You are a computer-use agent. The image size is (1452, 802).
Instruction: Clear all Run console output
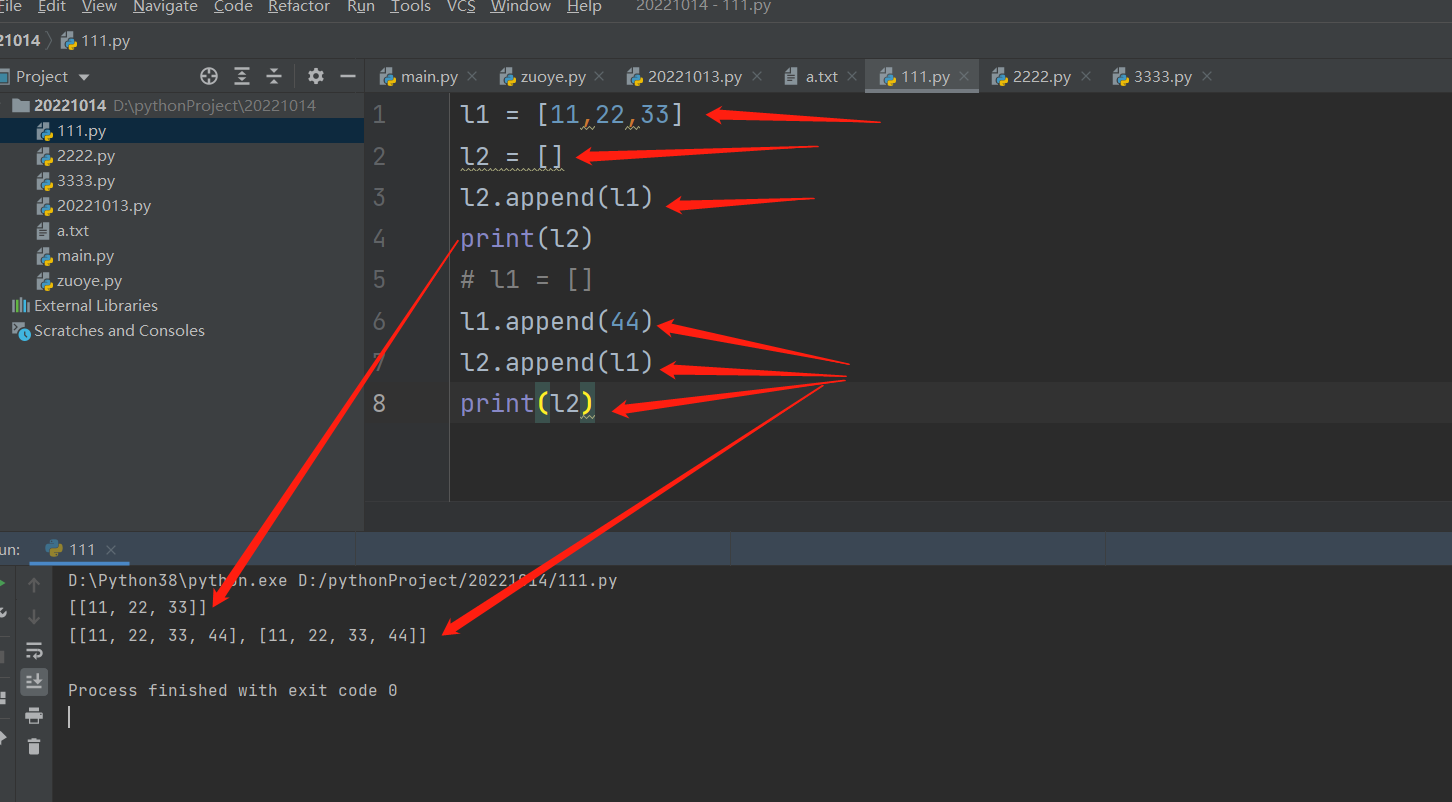pos(34,747)
